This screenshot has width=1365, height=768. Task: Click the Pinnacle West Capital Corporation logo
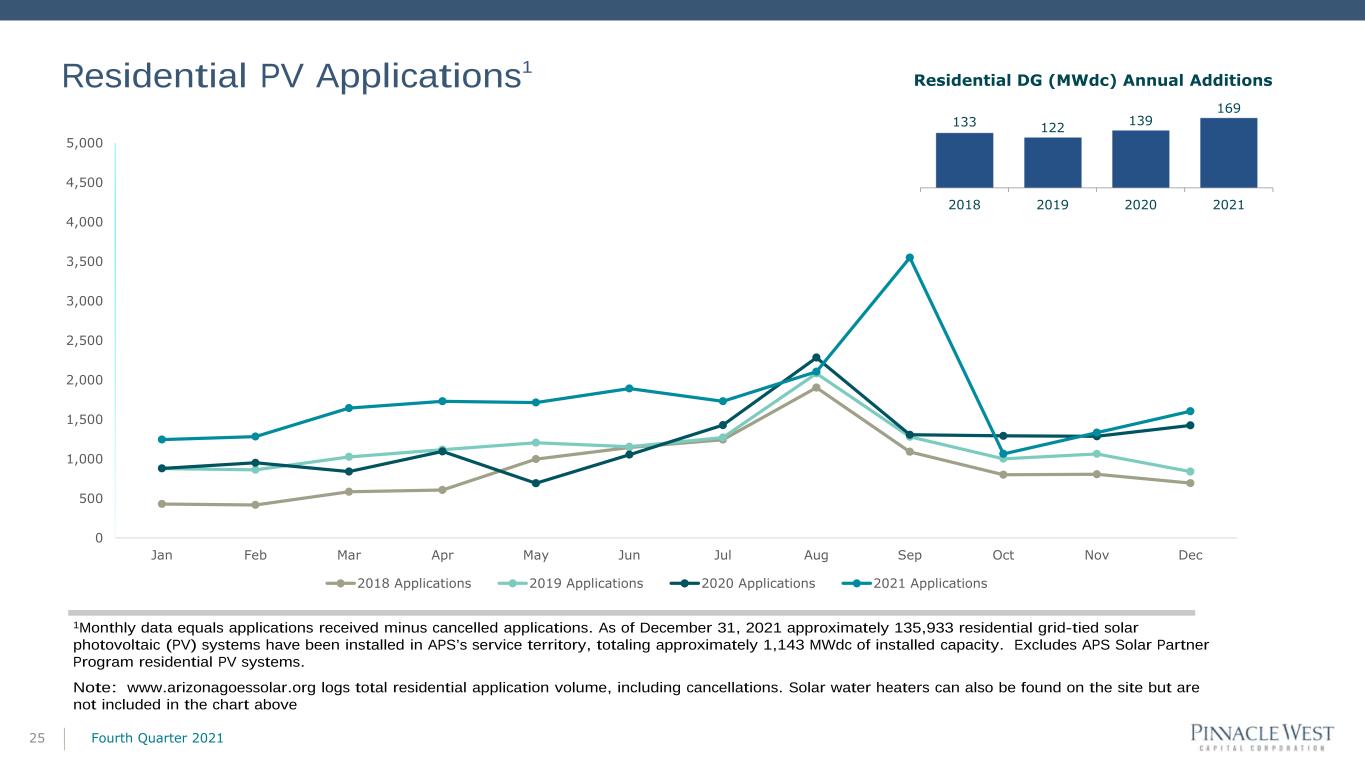(1263, 736)
